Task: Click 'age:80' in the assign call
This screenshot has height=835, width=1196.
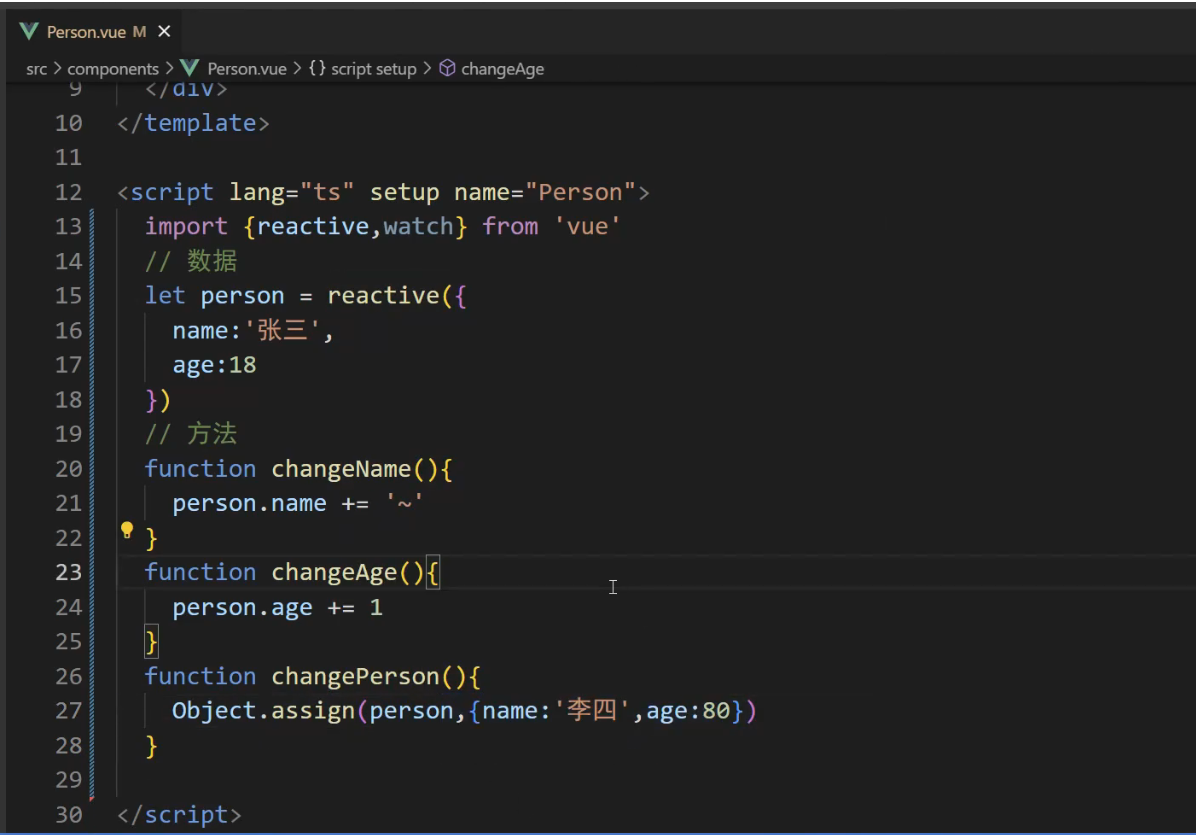Action: click(689, 711)
